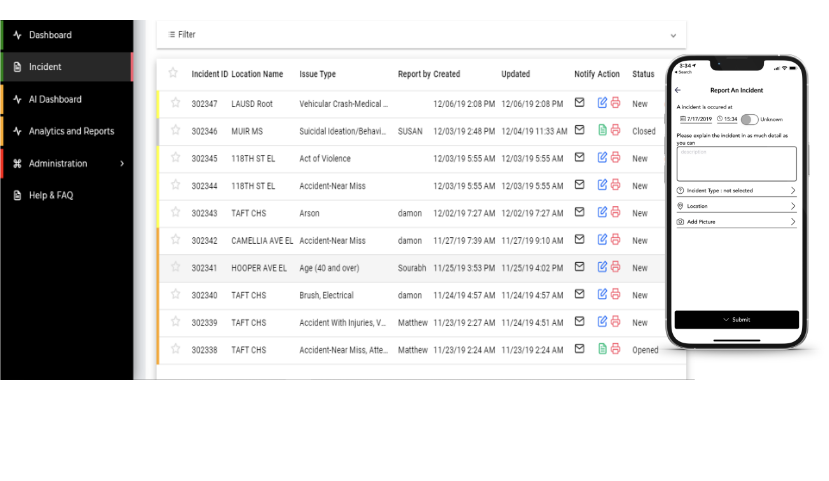Toggle the Unknown time switch on phone
Image resolution: width=829 pixels, height=481 pixels.
748,119
